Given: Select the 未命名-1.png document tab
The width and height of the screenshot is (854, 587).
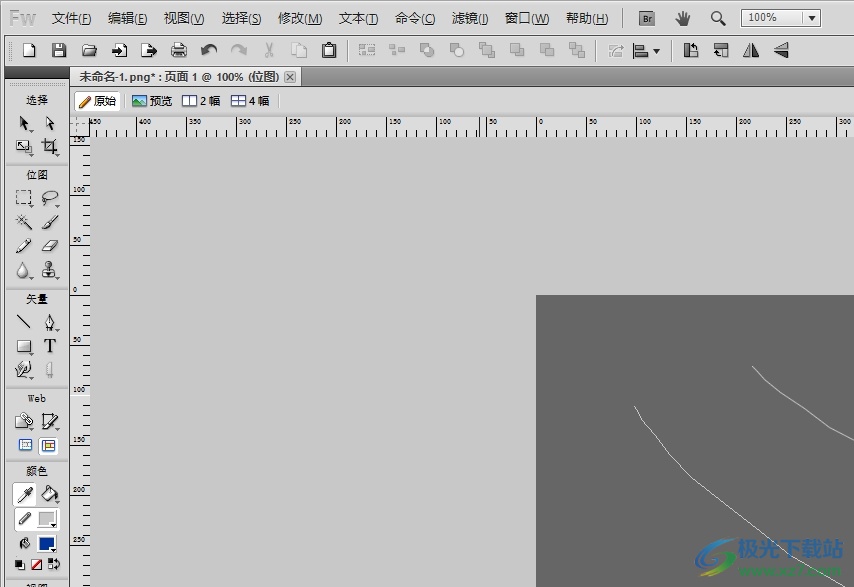Looking at the screenshot, I should pyautogui.click(x=179, y=77).
